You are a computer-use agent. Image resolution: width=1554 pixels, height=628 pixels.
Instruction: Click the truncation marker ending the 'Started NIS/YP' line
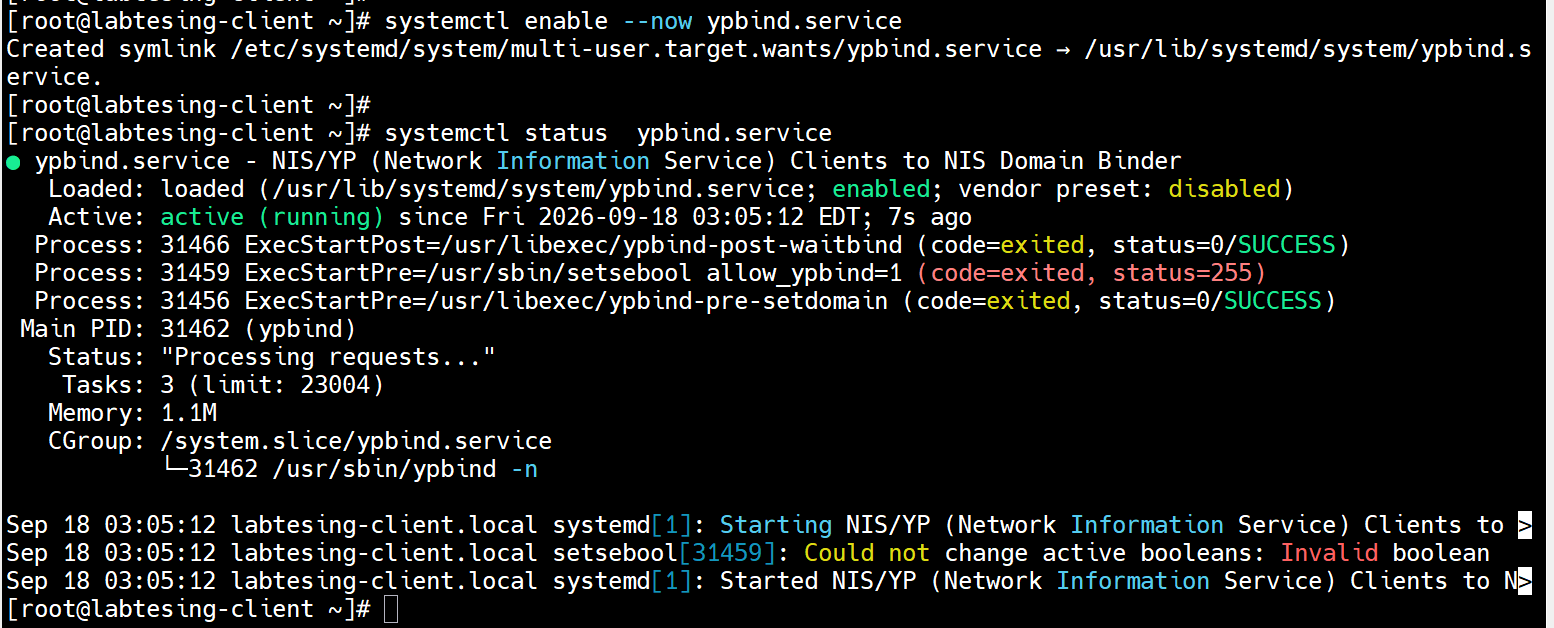[1525, 581]
